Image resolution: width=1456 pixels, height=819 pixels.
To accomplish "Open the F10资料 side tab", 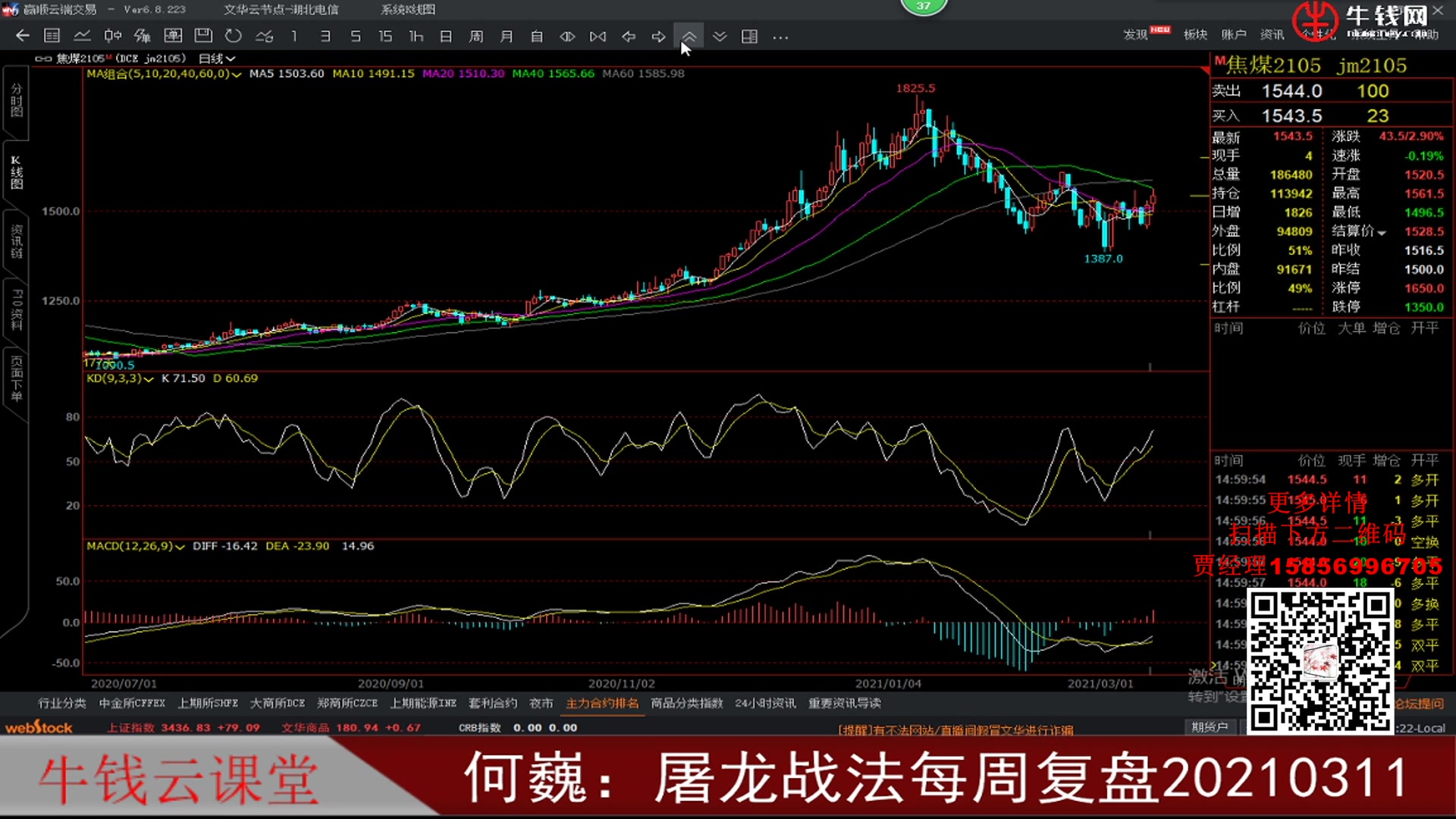I will pyautogui.click(x=16, y=309).
